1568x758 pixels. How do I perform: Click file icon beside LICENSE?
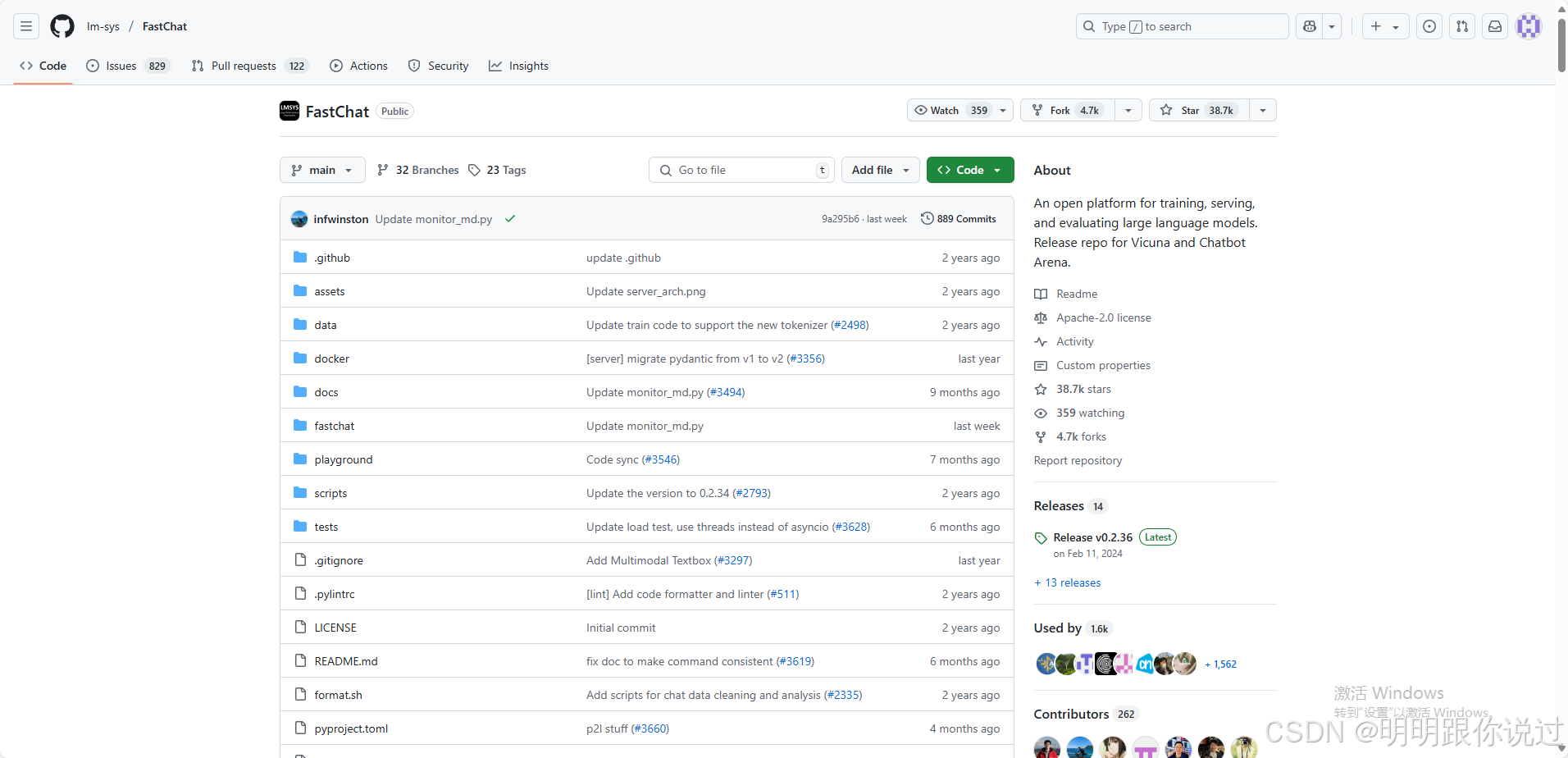pos(300,628)
